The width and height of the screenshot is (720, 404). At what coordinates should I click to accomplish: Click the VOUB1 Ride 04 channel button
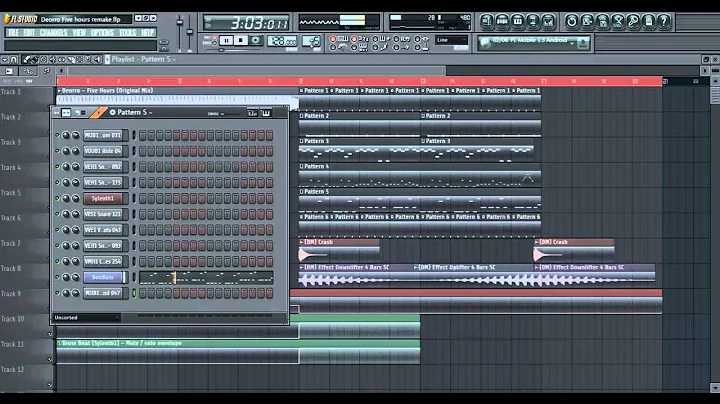(103, 151)
